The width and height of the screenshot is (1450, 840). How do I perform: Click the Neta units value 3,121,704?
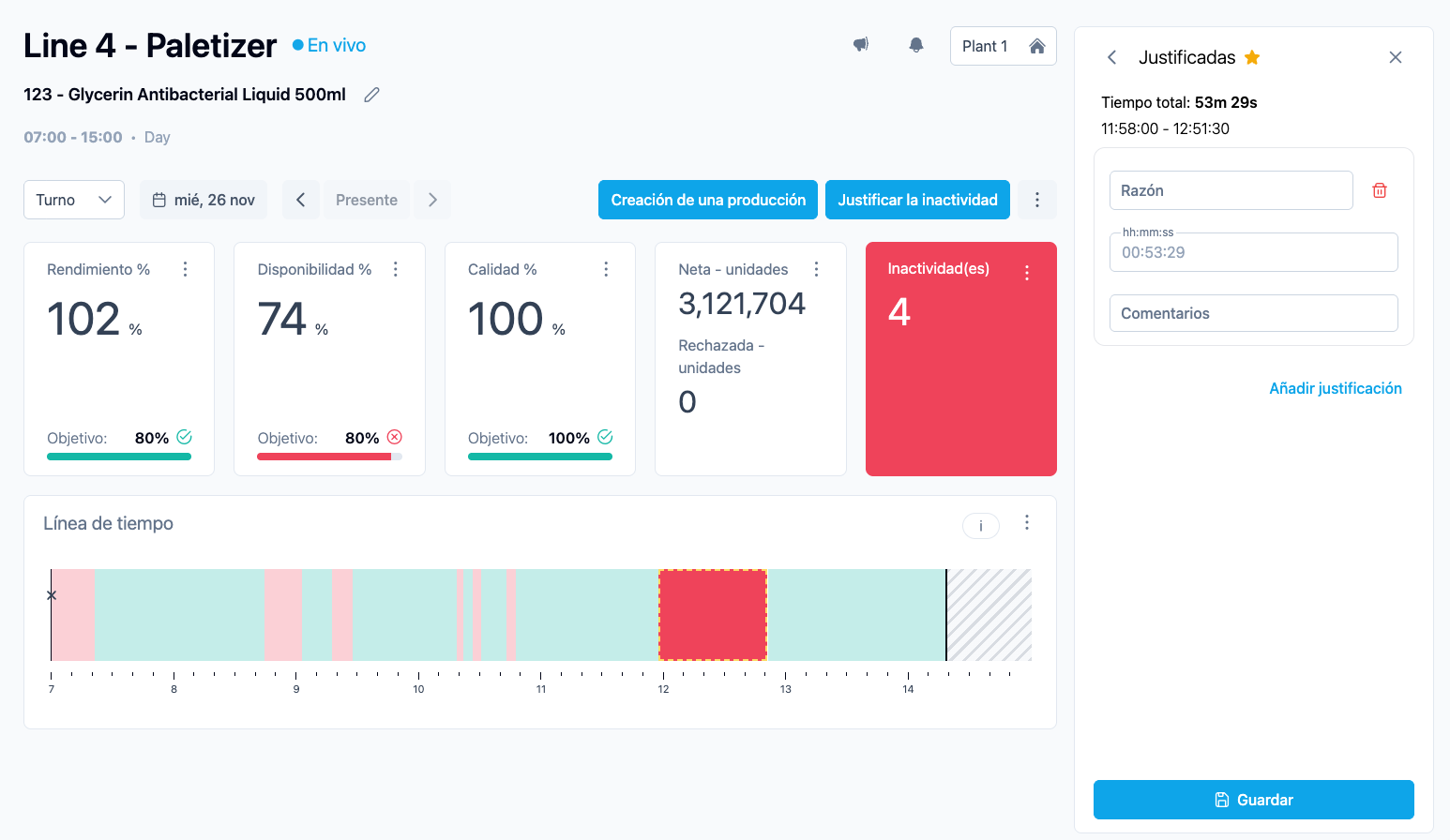point(742,304)
